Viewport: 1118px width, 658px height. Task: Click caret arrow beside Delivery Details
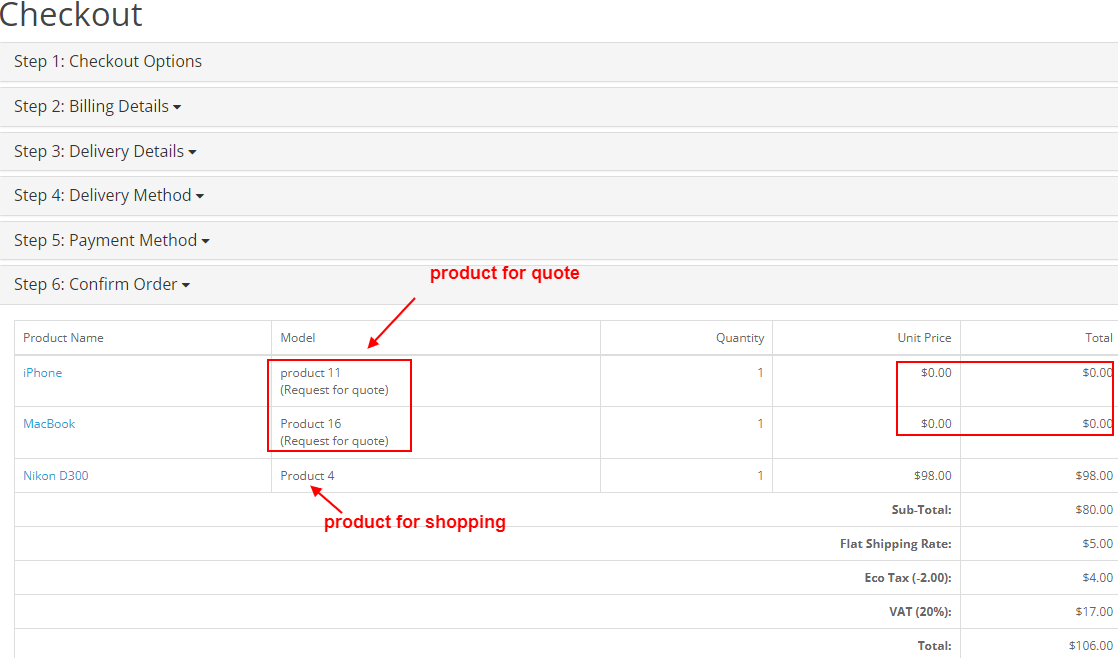[x=192, y=153]
